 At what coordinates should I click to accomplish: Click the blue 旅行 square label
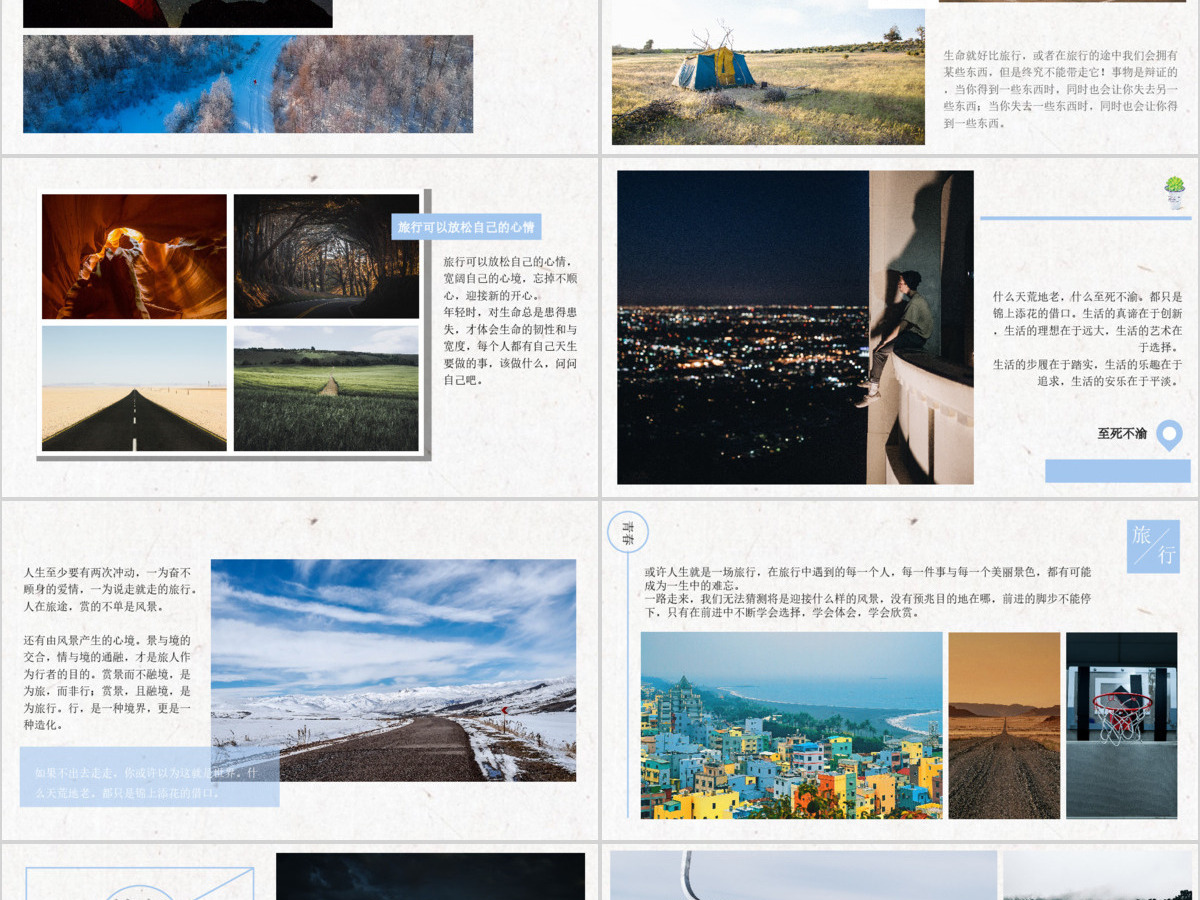1153,546
